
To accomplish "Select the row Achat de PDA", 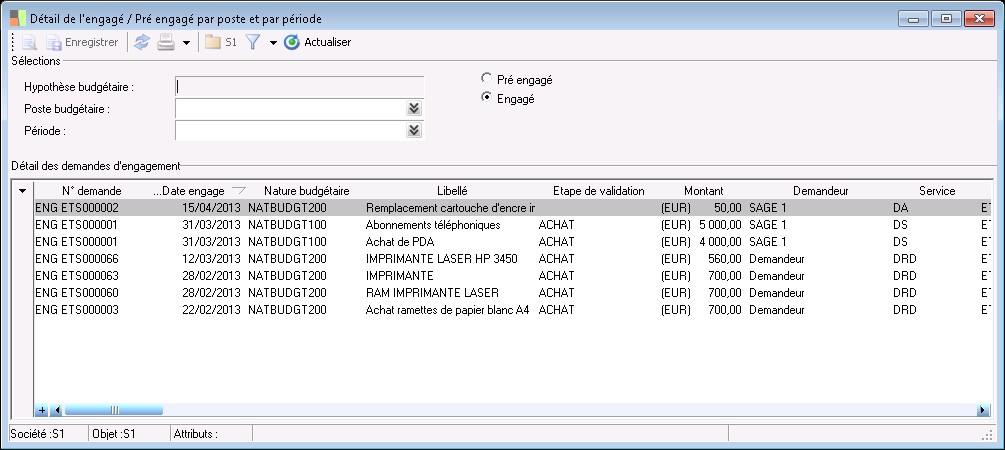I will coord(400,241).
